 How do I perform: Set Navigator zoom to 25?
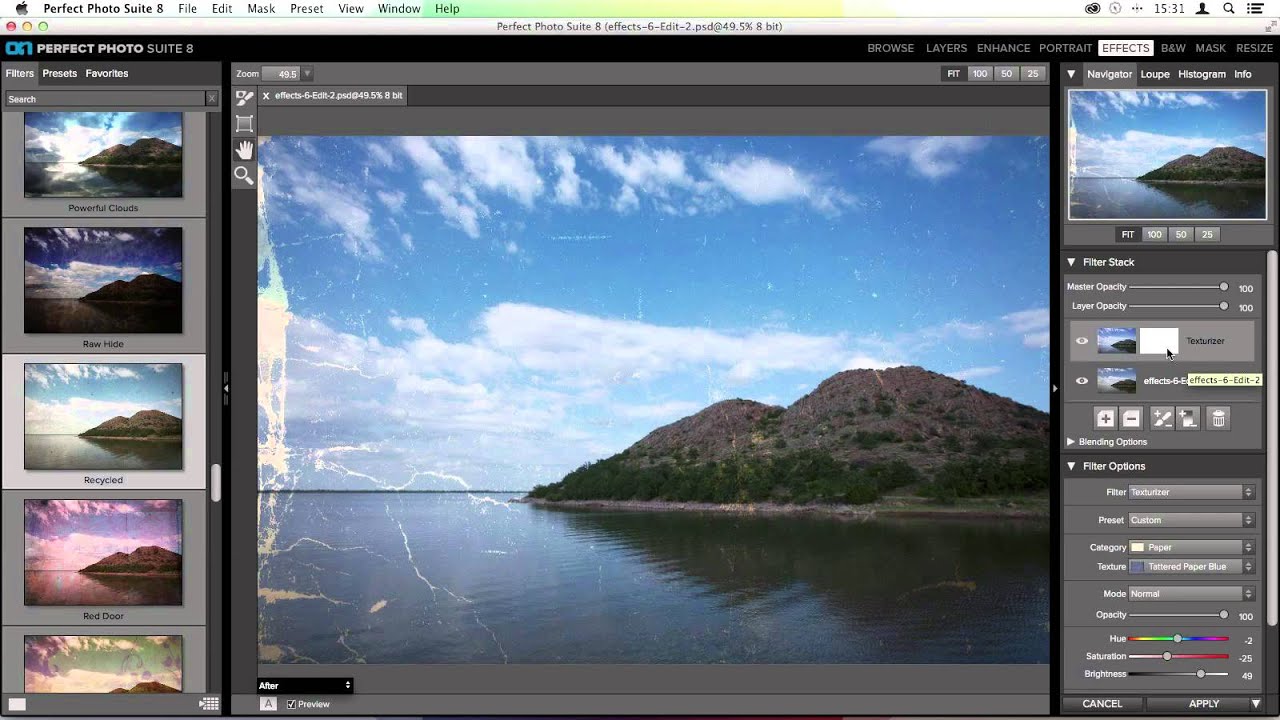(1207, 235)
